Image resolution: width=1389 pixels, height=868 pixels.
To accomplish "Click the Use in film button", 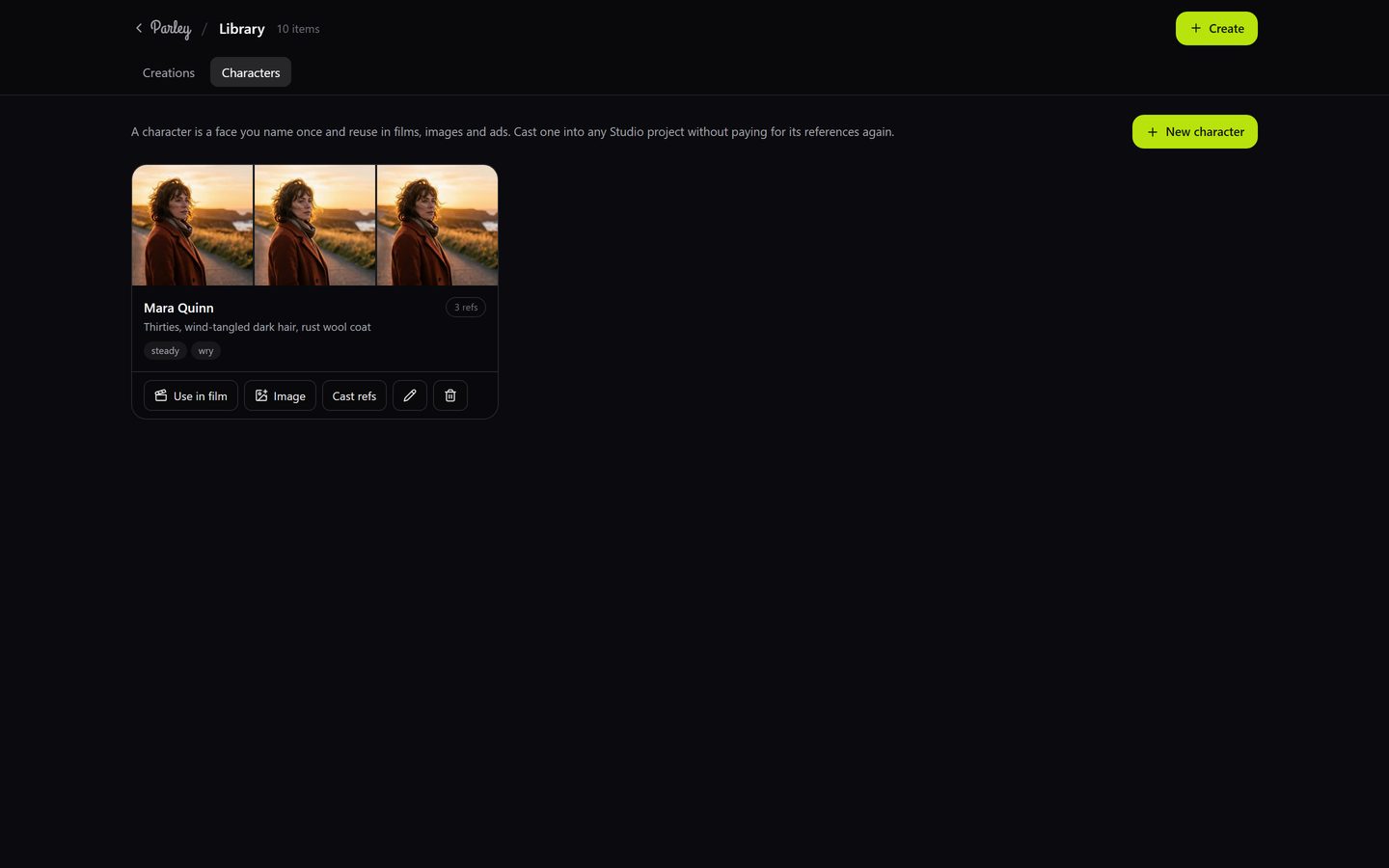I will [x=191, y=395].
